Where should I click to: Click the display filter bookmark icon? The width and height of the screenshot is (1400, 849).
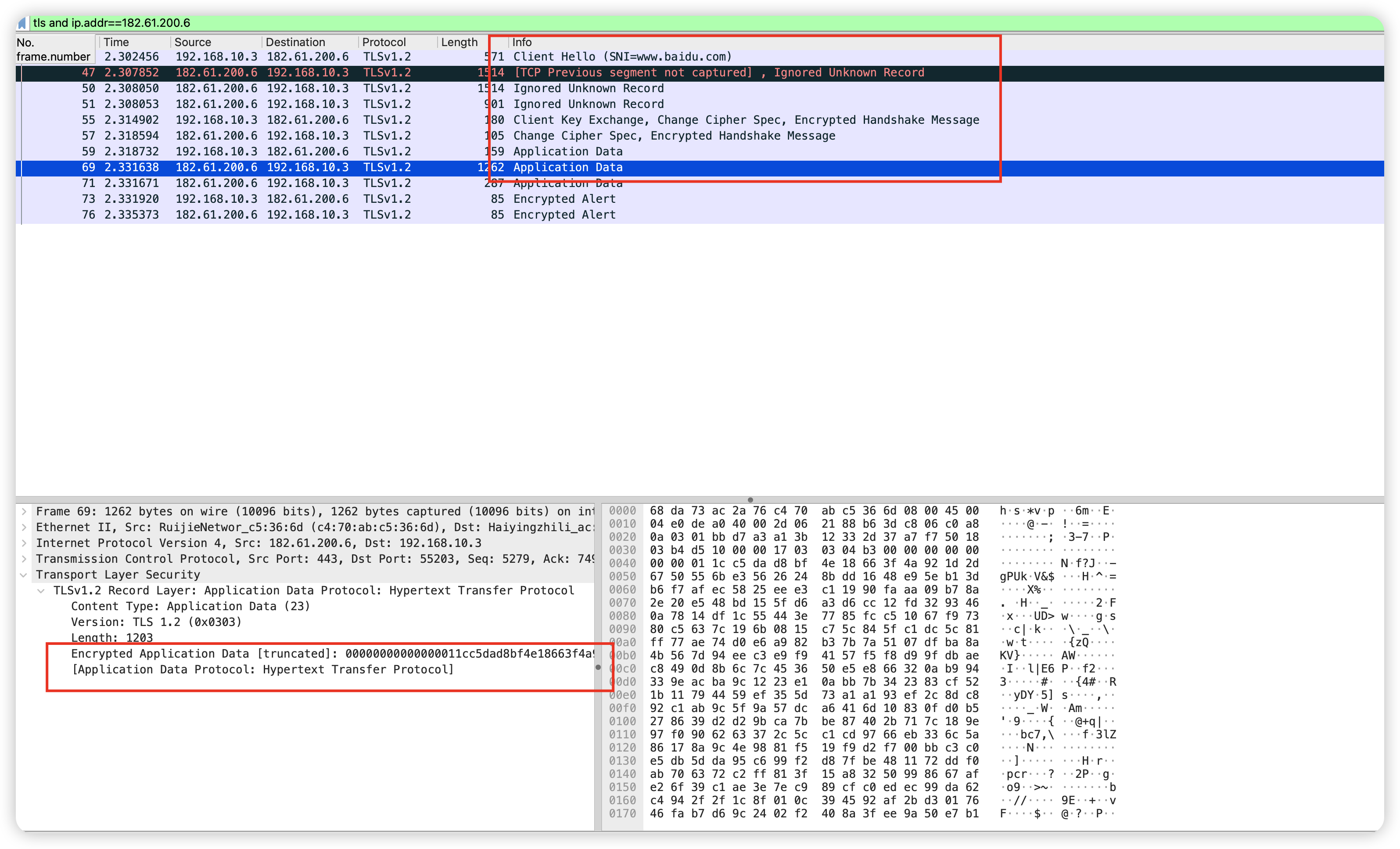click(22, 23)
